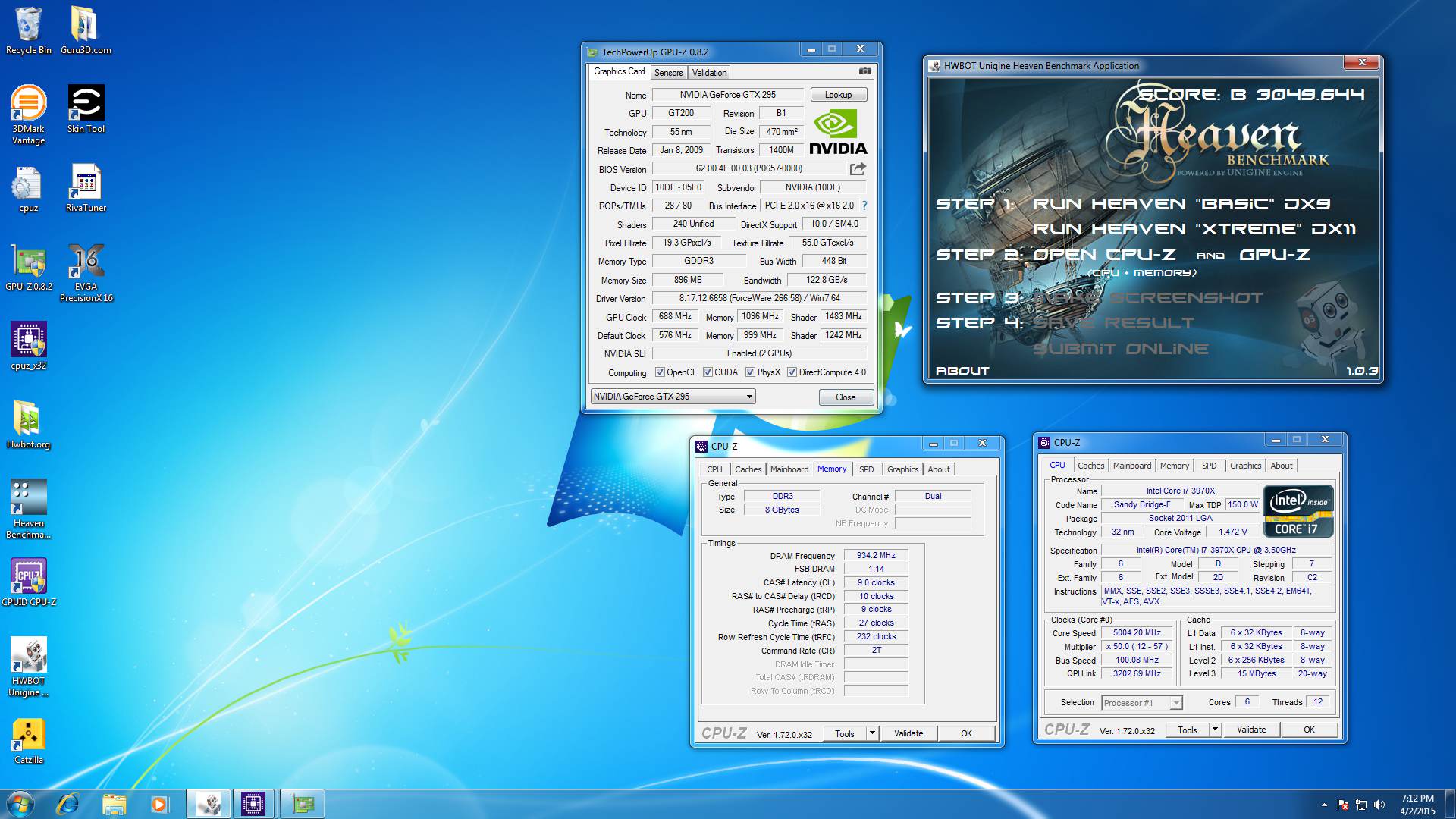
Task: Launch 3DMark Vantage desktop shortcut
Action: (29, 114)
